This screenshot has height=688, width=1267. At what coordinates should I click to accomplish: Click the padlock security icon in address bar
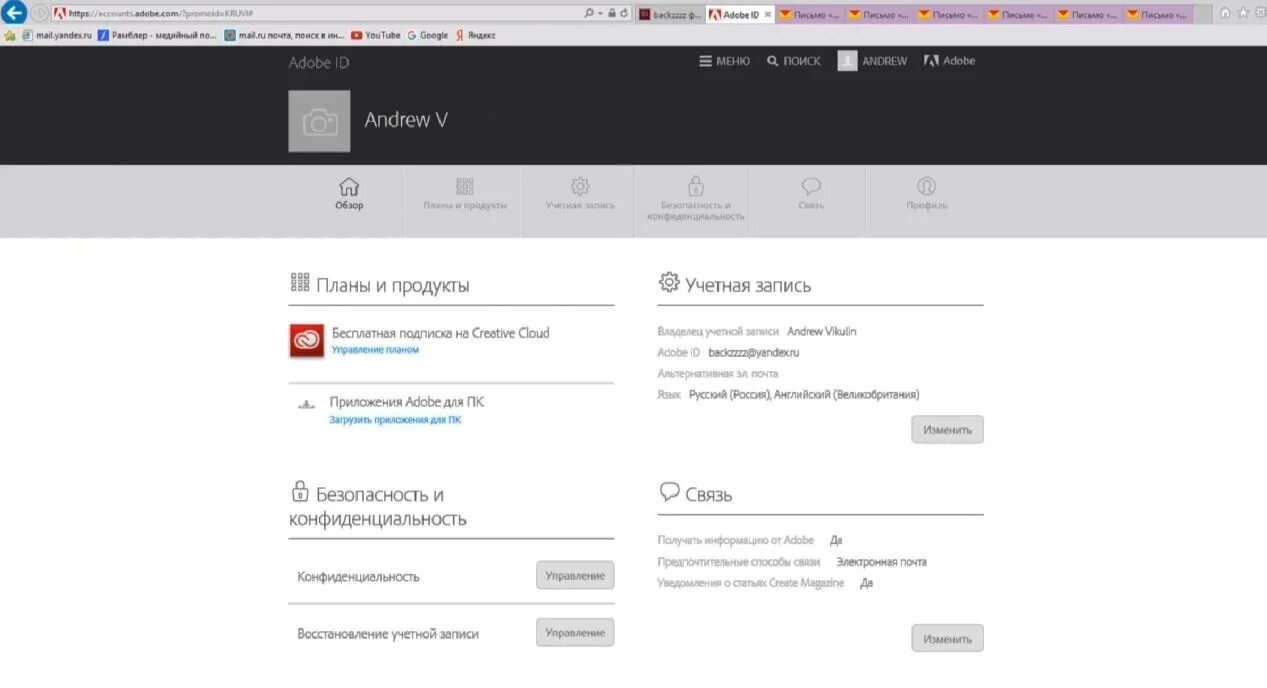(611, 14)
